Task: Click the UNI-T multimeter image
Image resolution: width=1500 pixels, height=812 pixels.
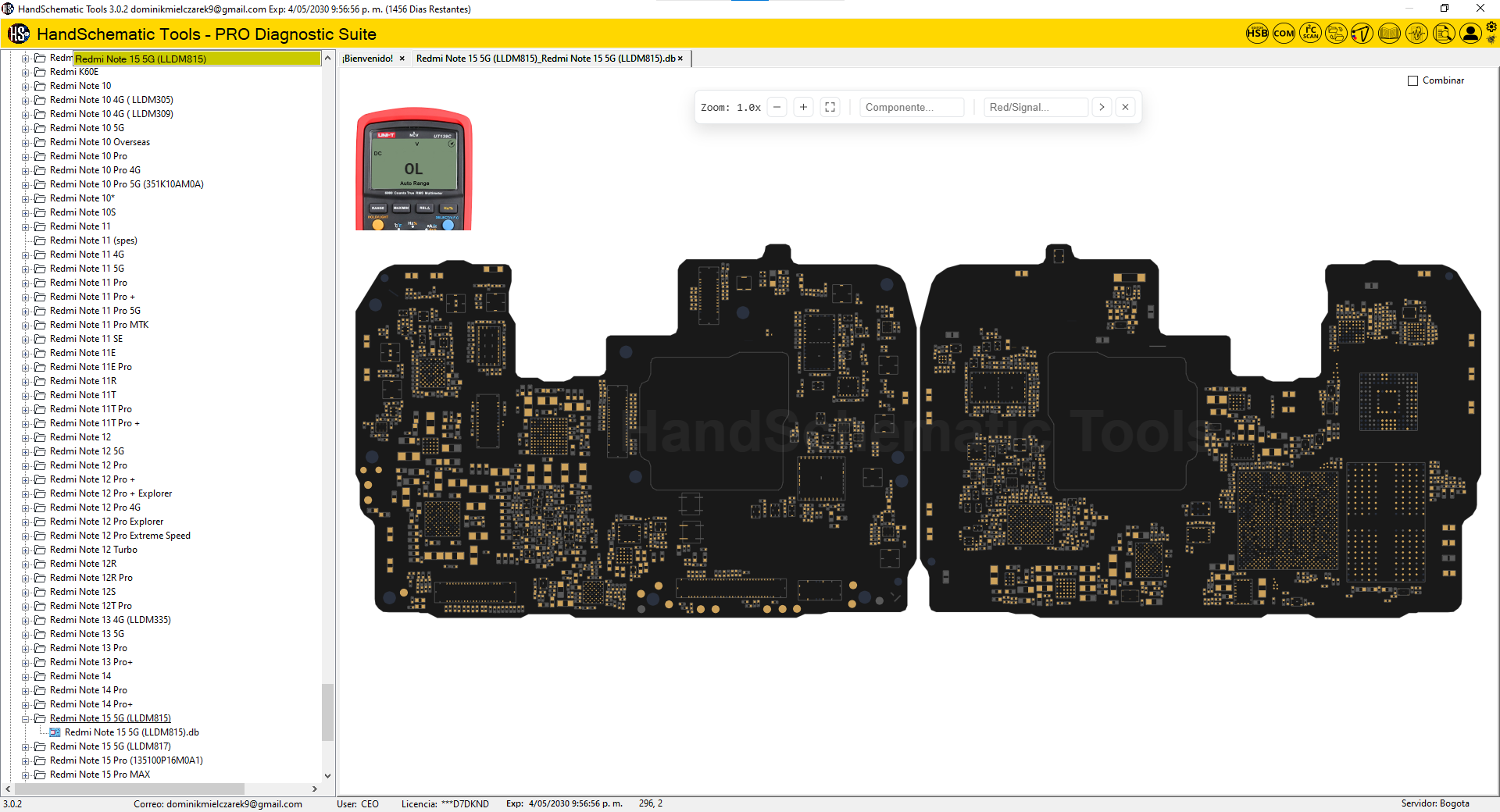Action: coord(414,169)
